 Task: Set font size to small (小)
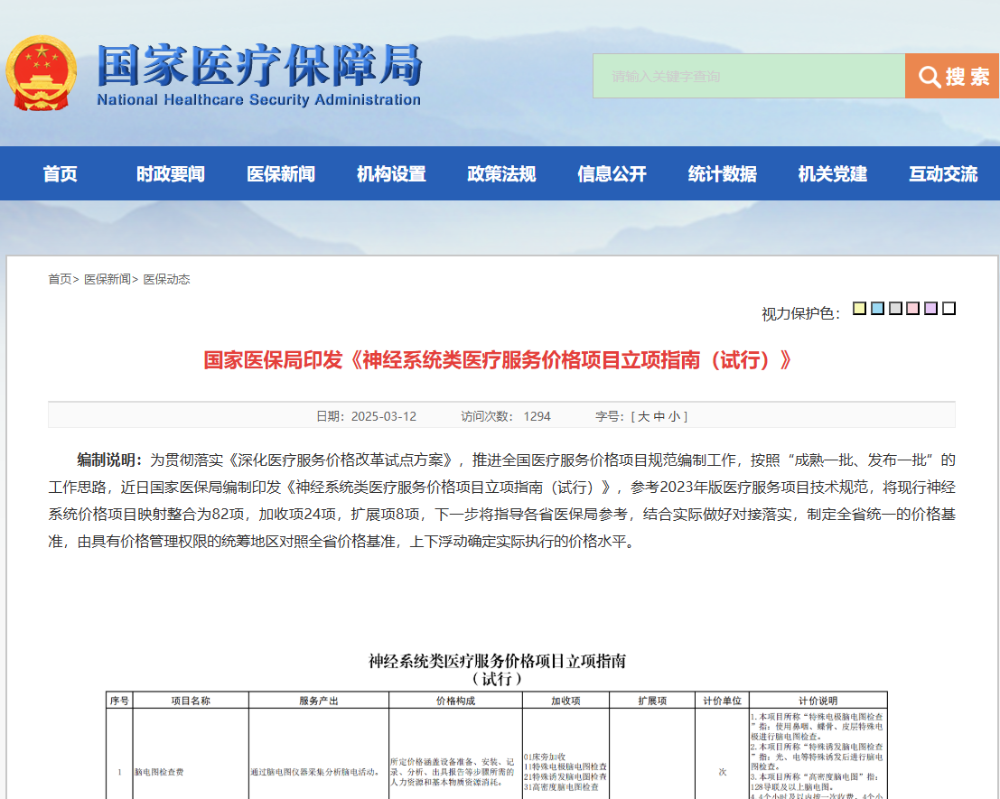[675, 416]
